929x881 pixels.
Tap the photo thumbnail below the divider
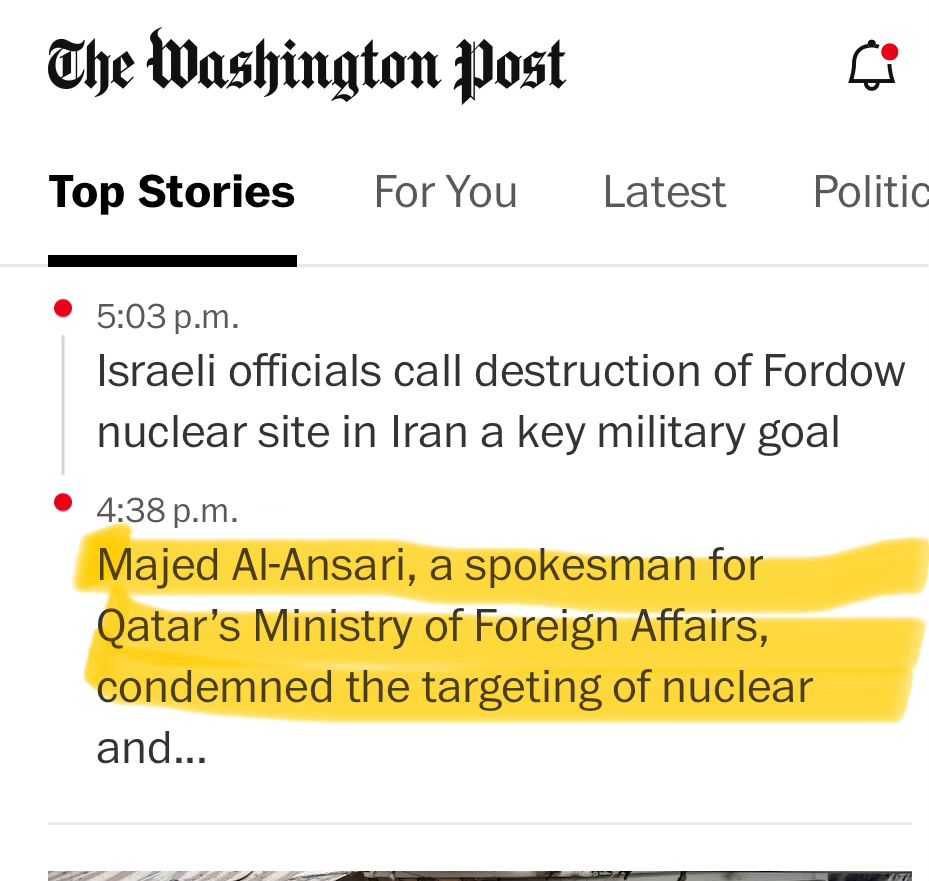point(480,873)
